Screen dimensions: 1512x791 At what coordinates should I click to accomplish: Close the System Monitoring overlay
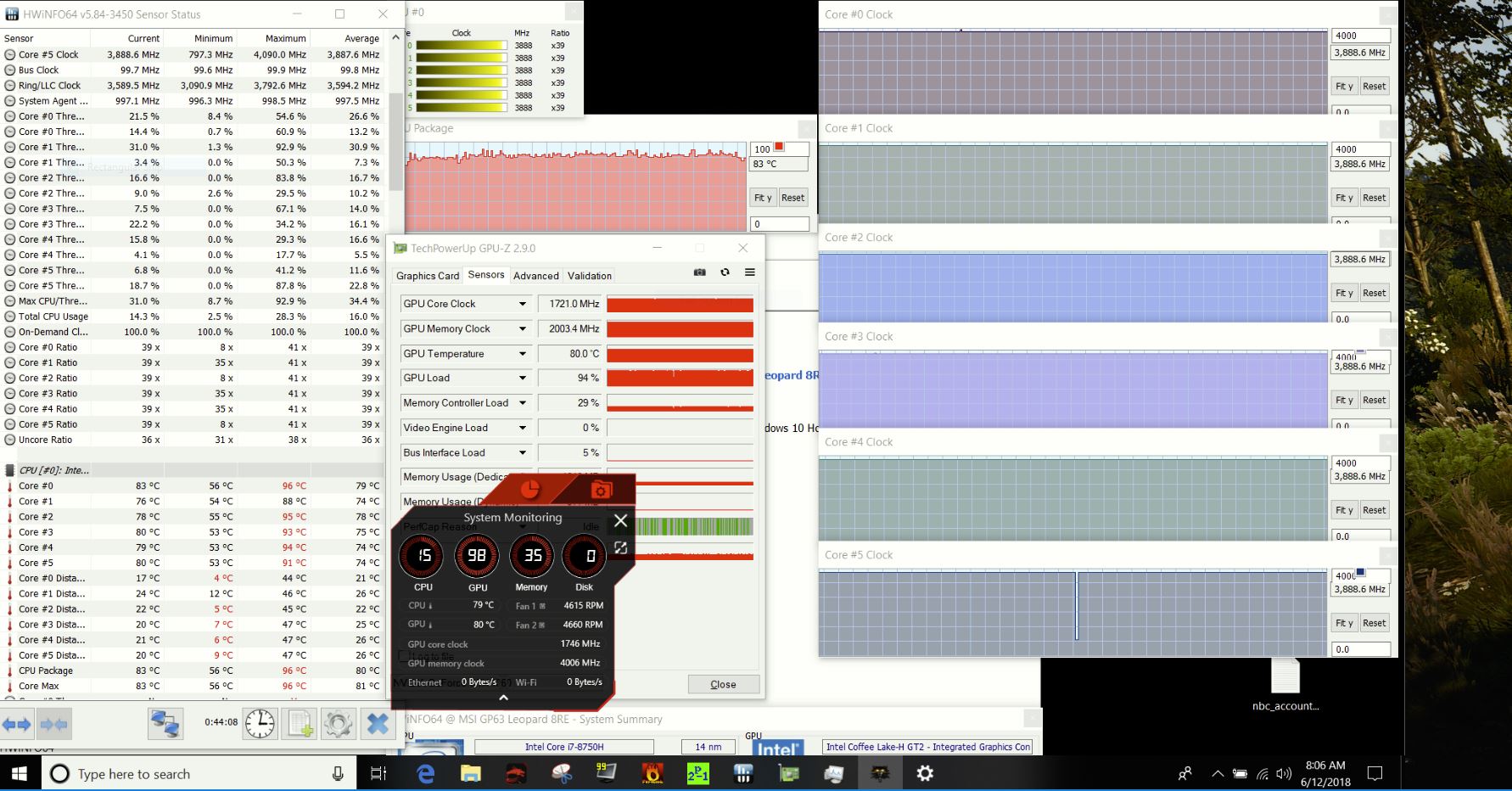click(x=620, y=520)
